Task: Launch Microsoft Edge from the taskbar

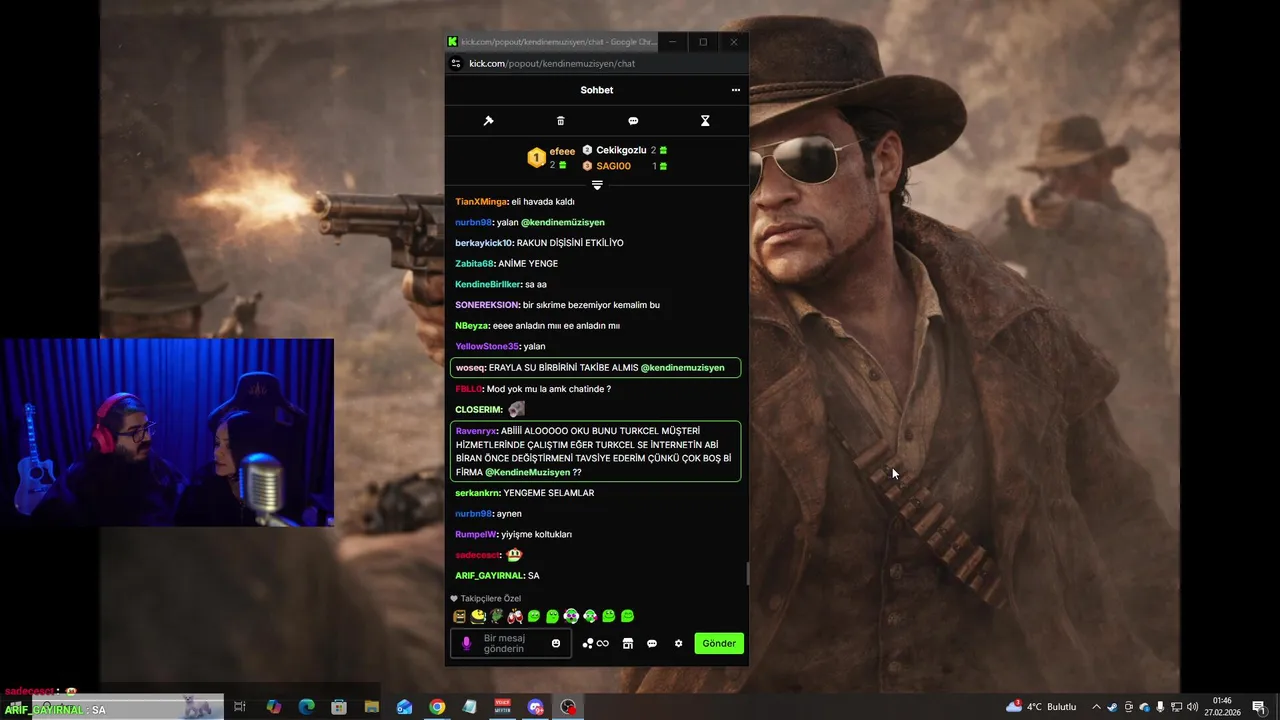Action: coord(307,707)
